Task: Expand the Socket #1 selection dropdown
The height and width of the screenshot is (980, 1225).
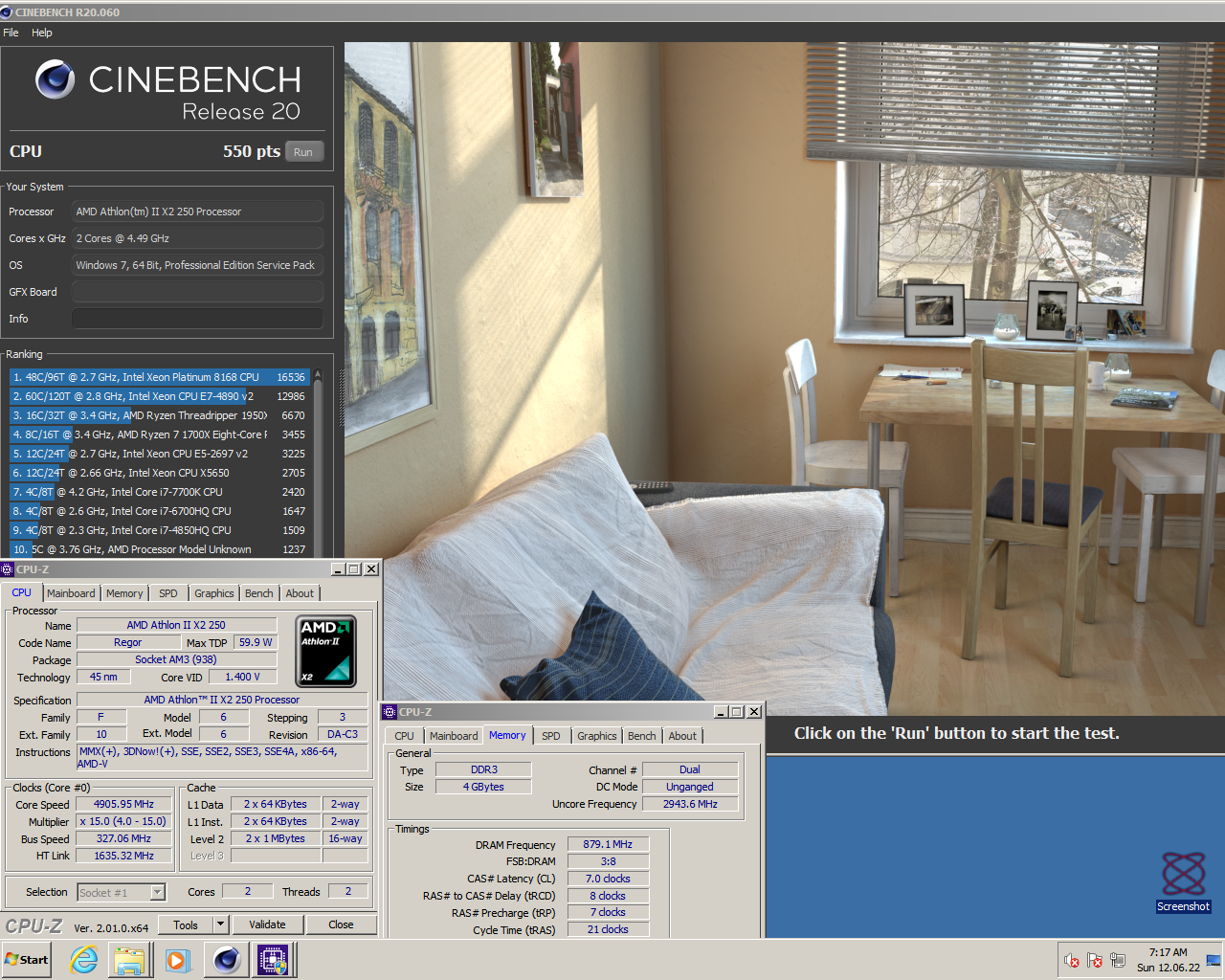Action: click(158, 892)
